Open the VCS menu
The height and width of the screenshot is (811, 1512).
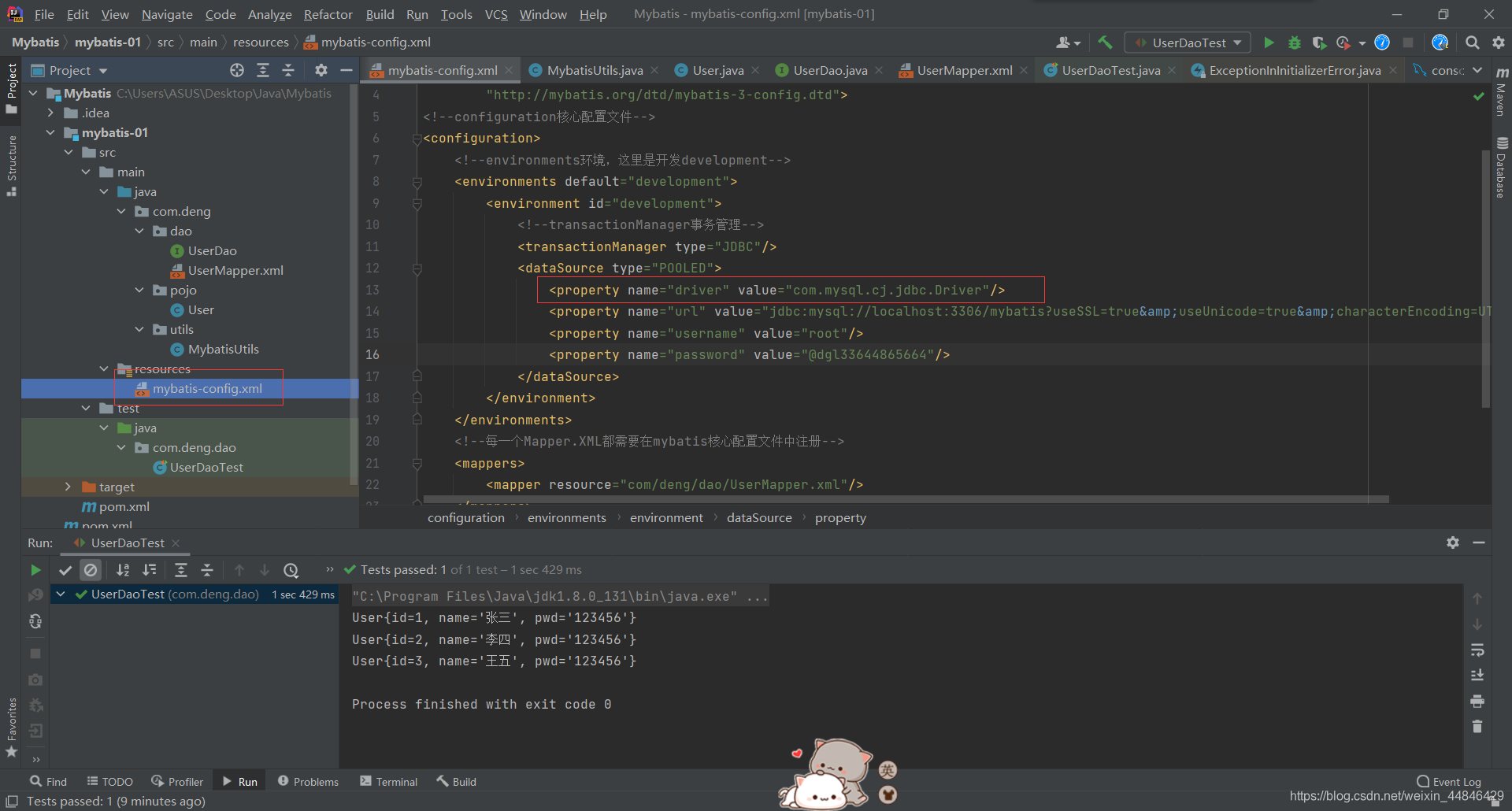coord(496,14)
